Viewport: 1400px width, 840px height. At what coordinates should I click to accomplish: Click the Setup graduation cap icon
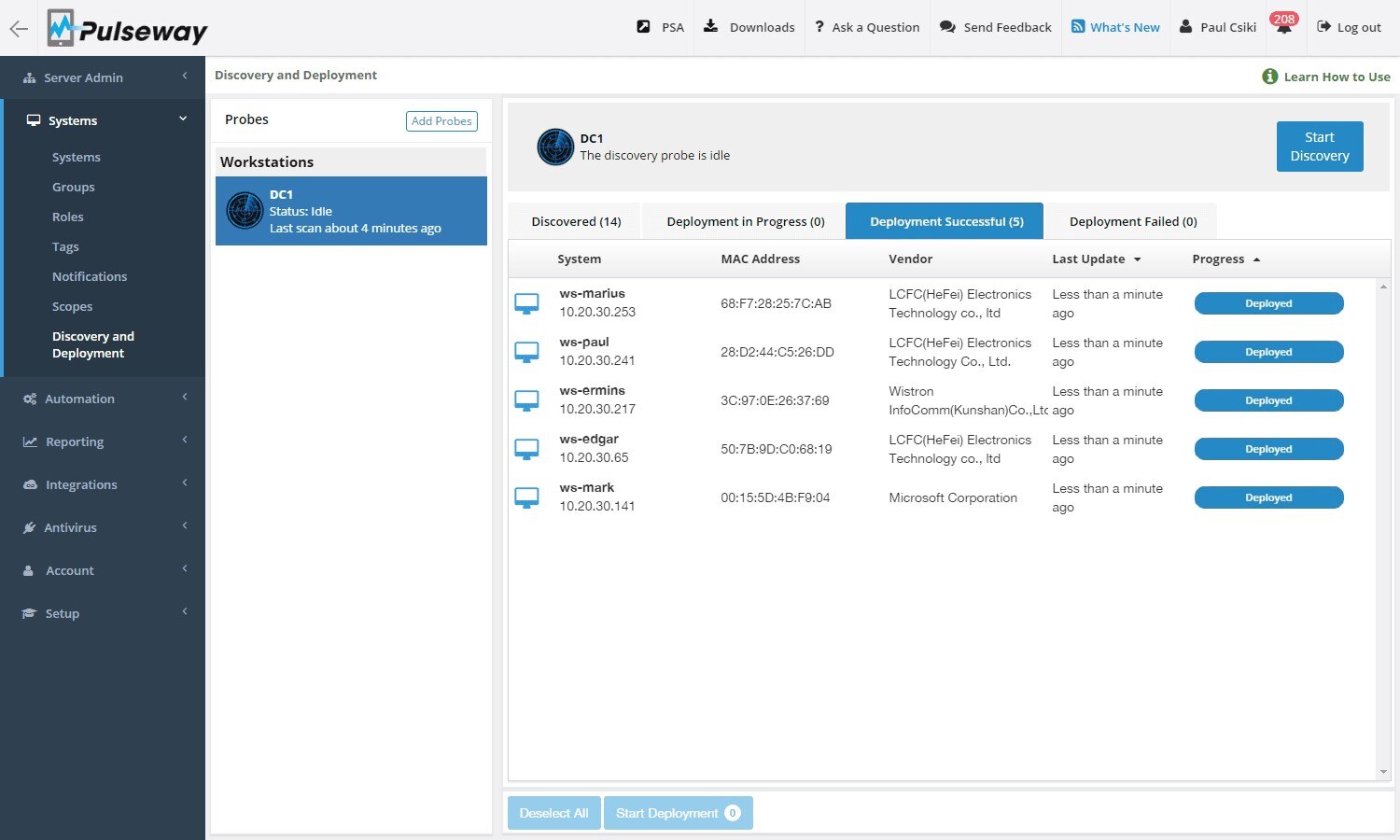(29, 614)
